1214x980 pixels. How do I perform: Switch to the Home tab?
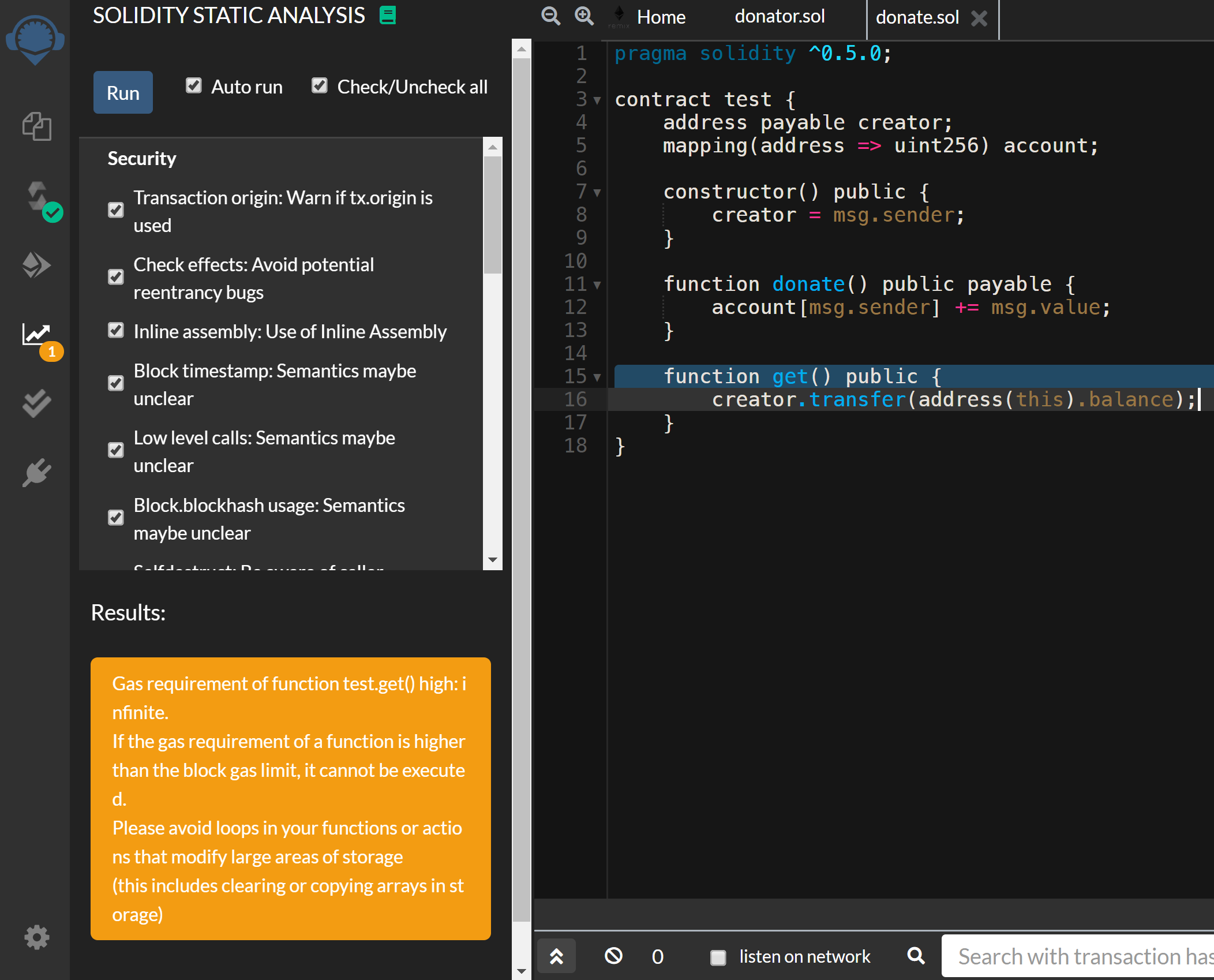pyautogui.click(x=661, y=17)
